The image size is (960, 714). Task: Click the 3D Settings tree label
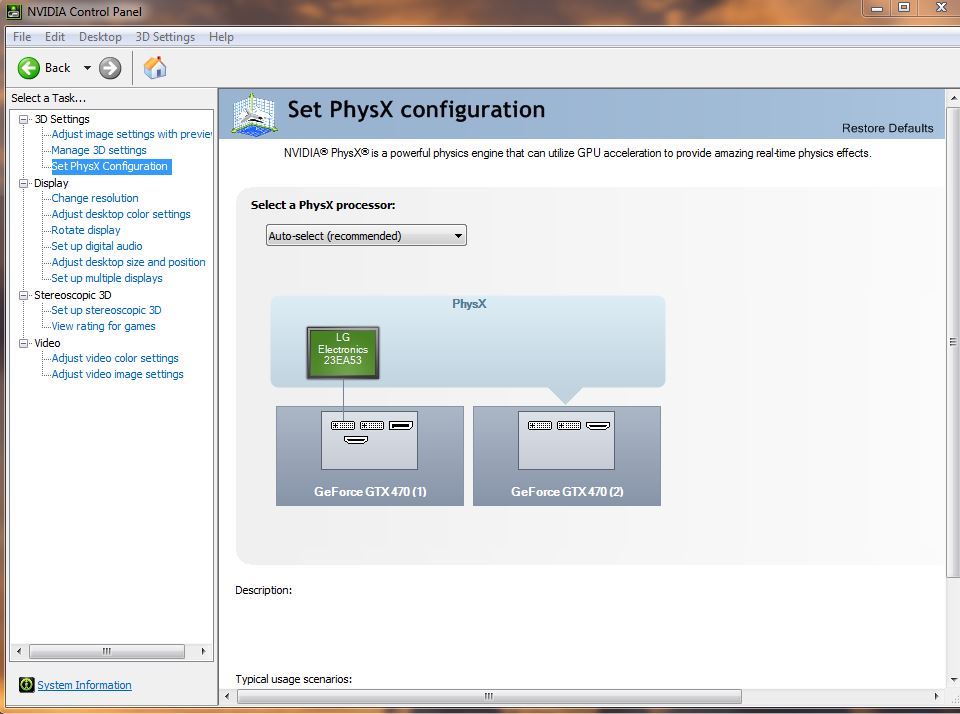(62, 119)
